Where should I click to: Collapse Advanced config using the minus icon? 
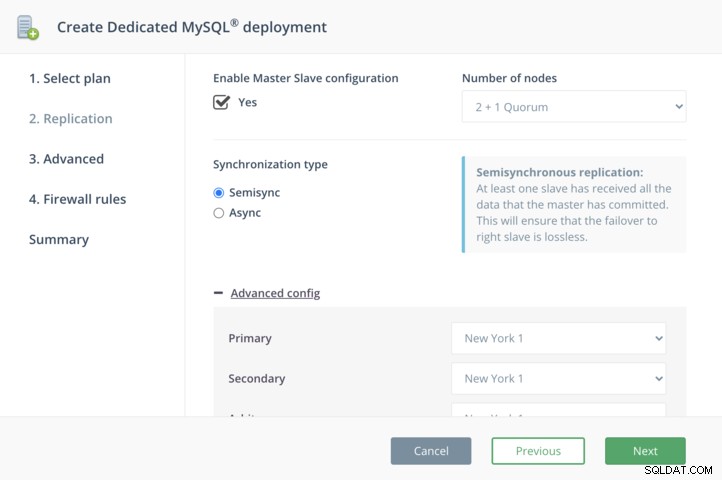218,293
